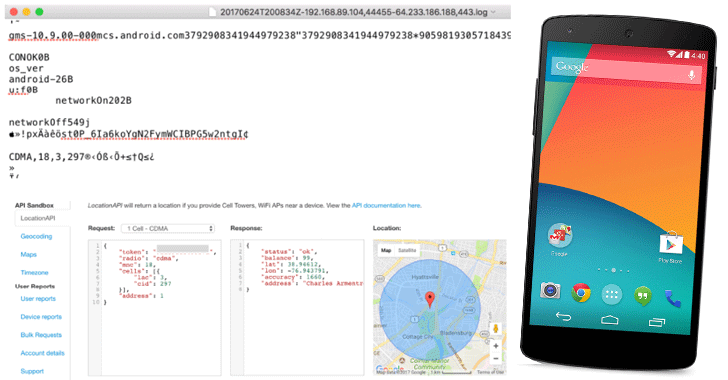728x380 pixels.
Task: Tap the Android home navigation button
Action: 610,319
